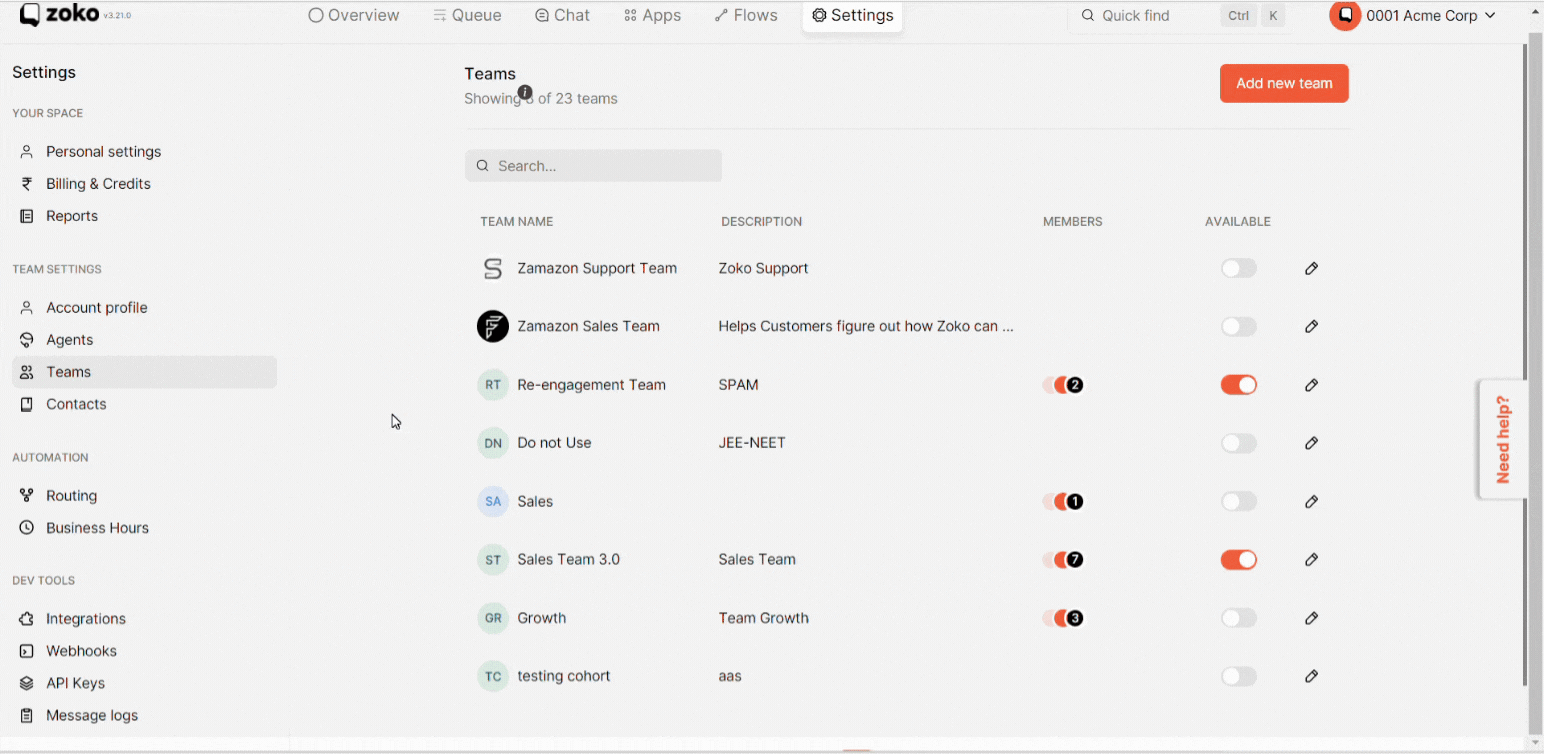This screenshot has height=754, width=1544.
Task: Select the Settings tab
Action: point(852,15)
